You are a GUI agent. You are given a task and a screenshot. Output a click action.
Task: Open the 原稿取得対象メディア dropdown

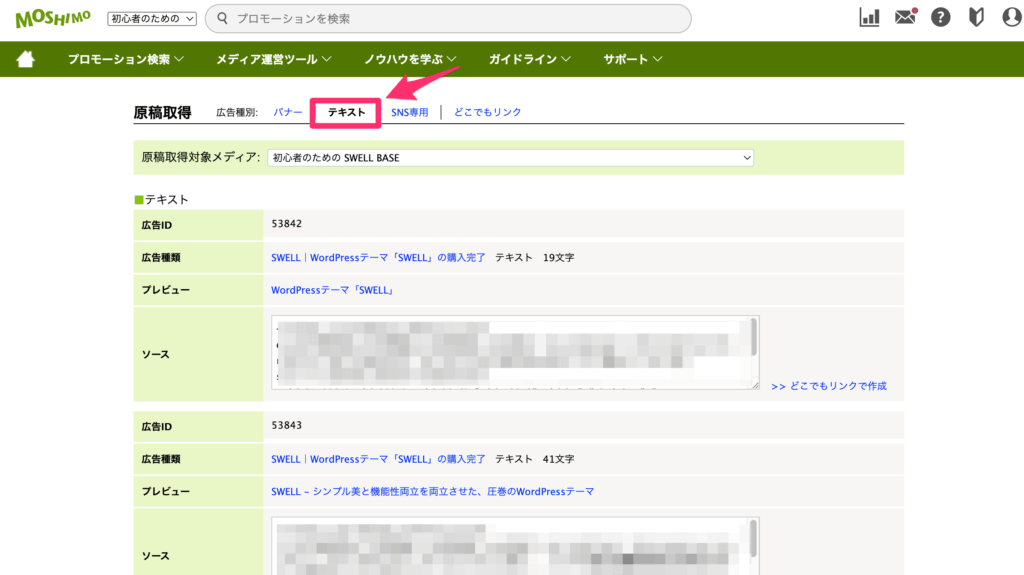click(x=510, y=158)
